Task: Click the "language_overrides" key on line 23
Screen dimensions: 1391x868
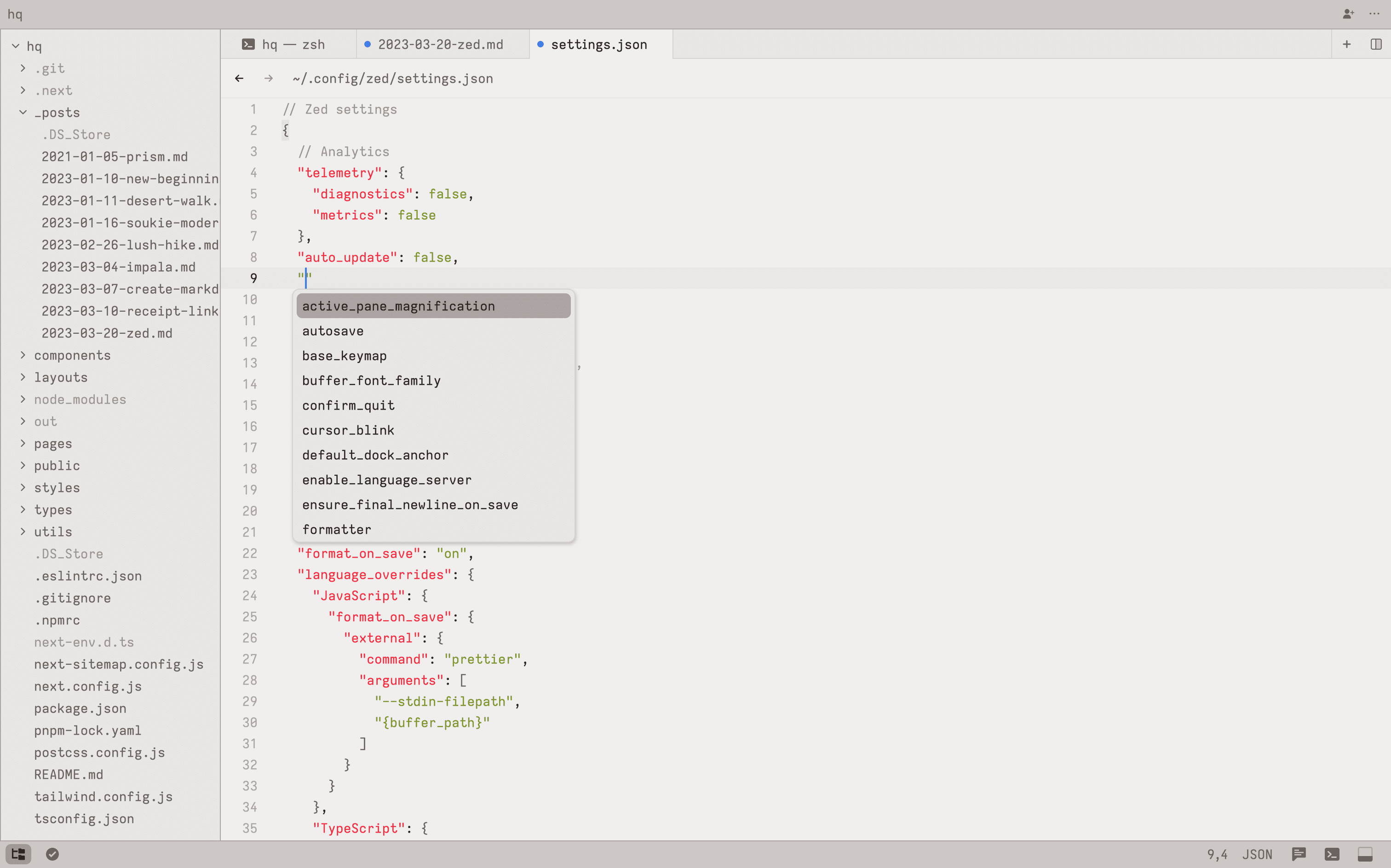Action: coord(374,575)
